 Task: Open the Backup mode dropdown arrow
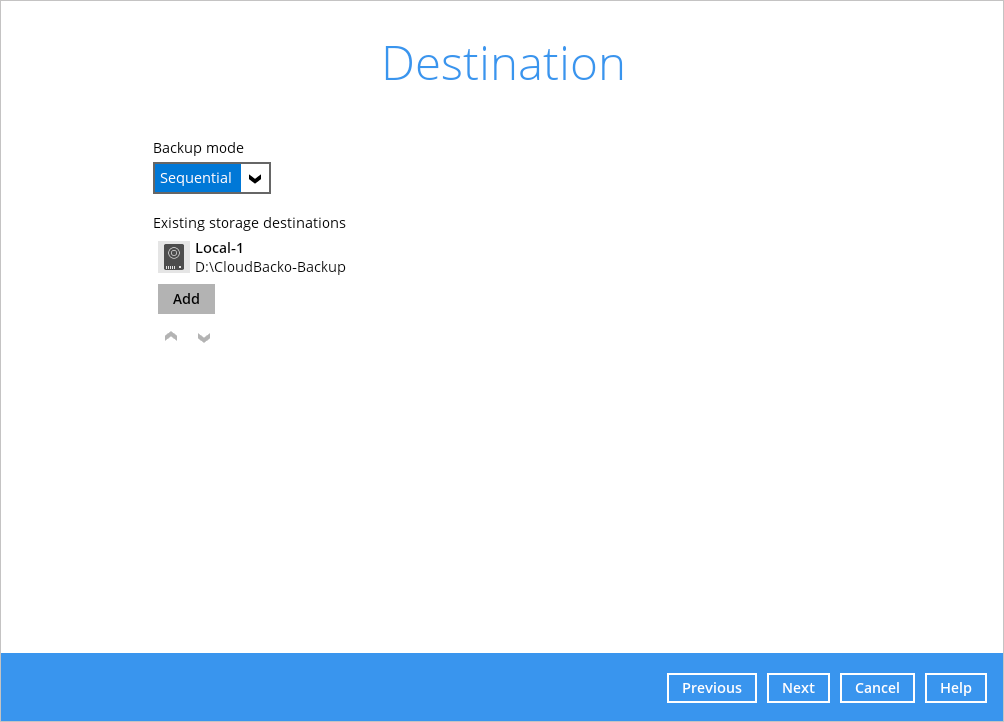click(x=255, y=179)
